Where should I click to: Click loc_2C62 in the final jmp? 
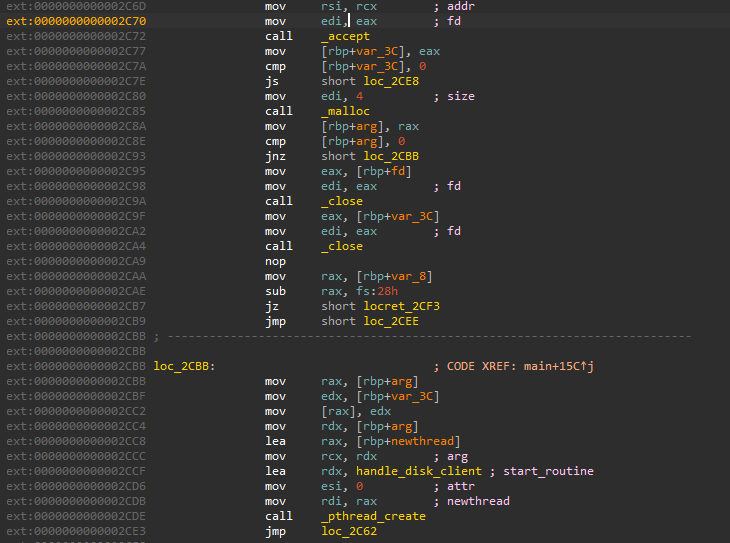click(349, 531)
